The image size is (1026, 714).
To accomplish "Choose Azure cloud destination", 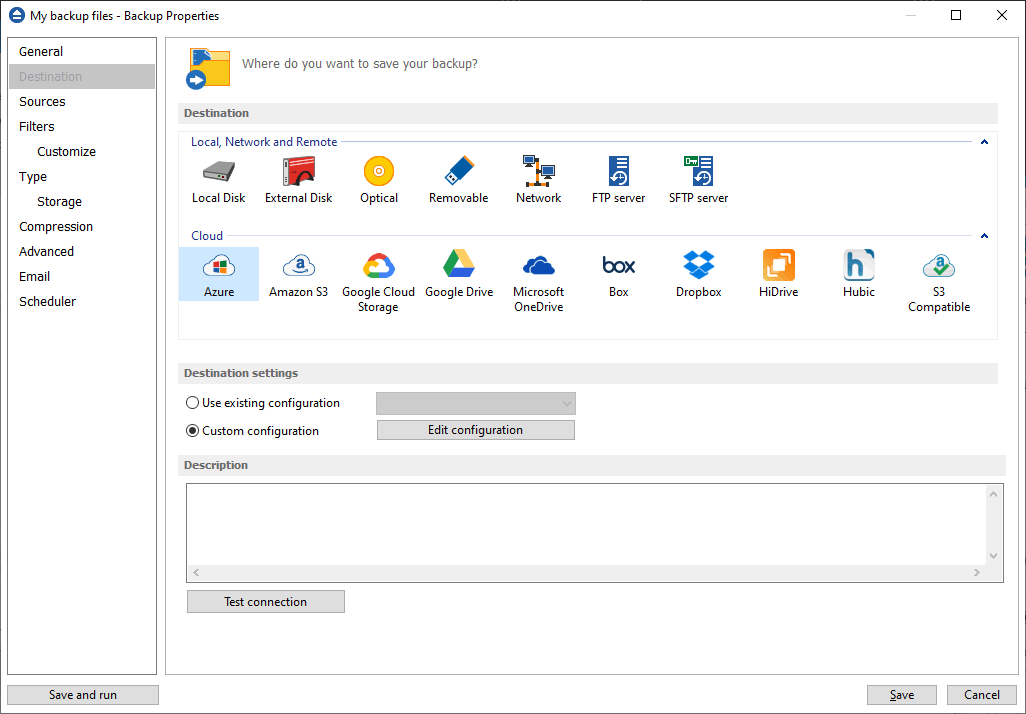I will (x=219, y=274).
